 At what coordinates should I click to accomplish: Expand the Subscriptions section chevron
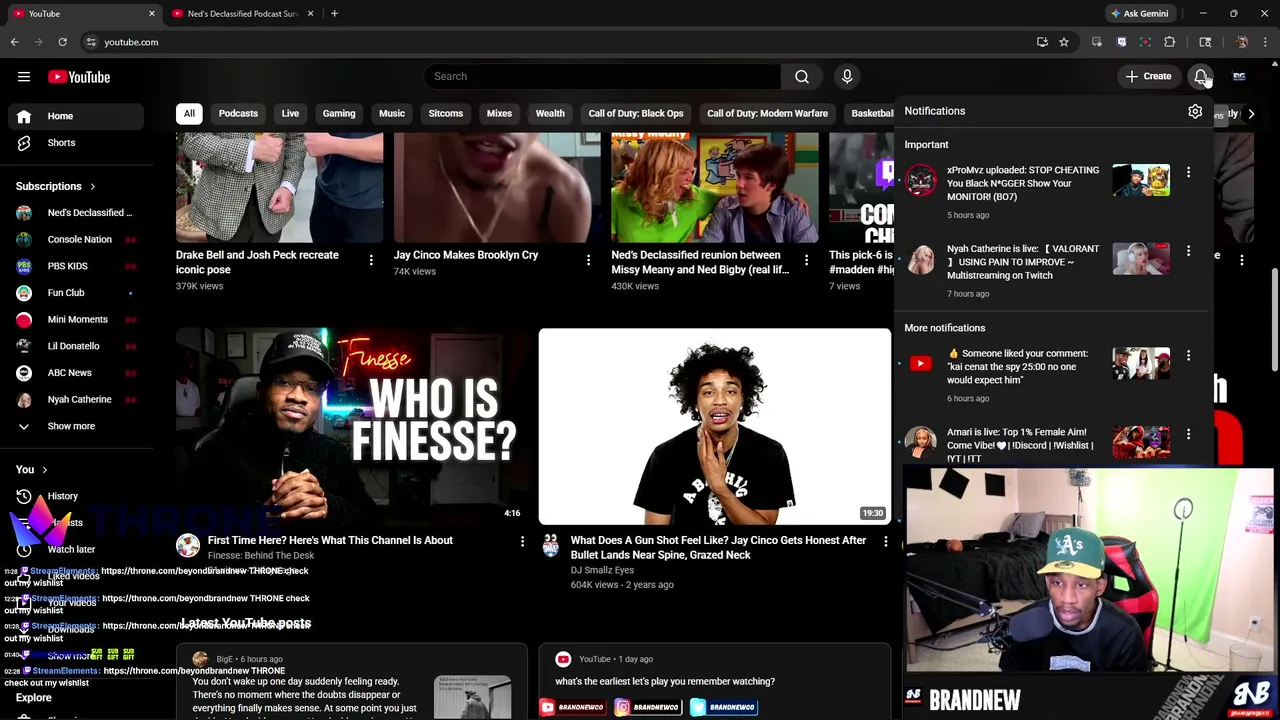point(92,186)
